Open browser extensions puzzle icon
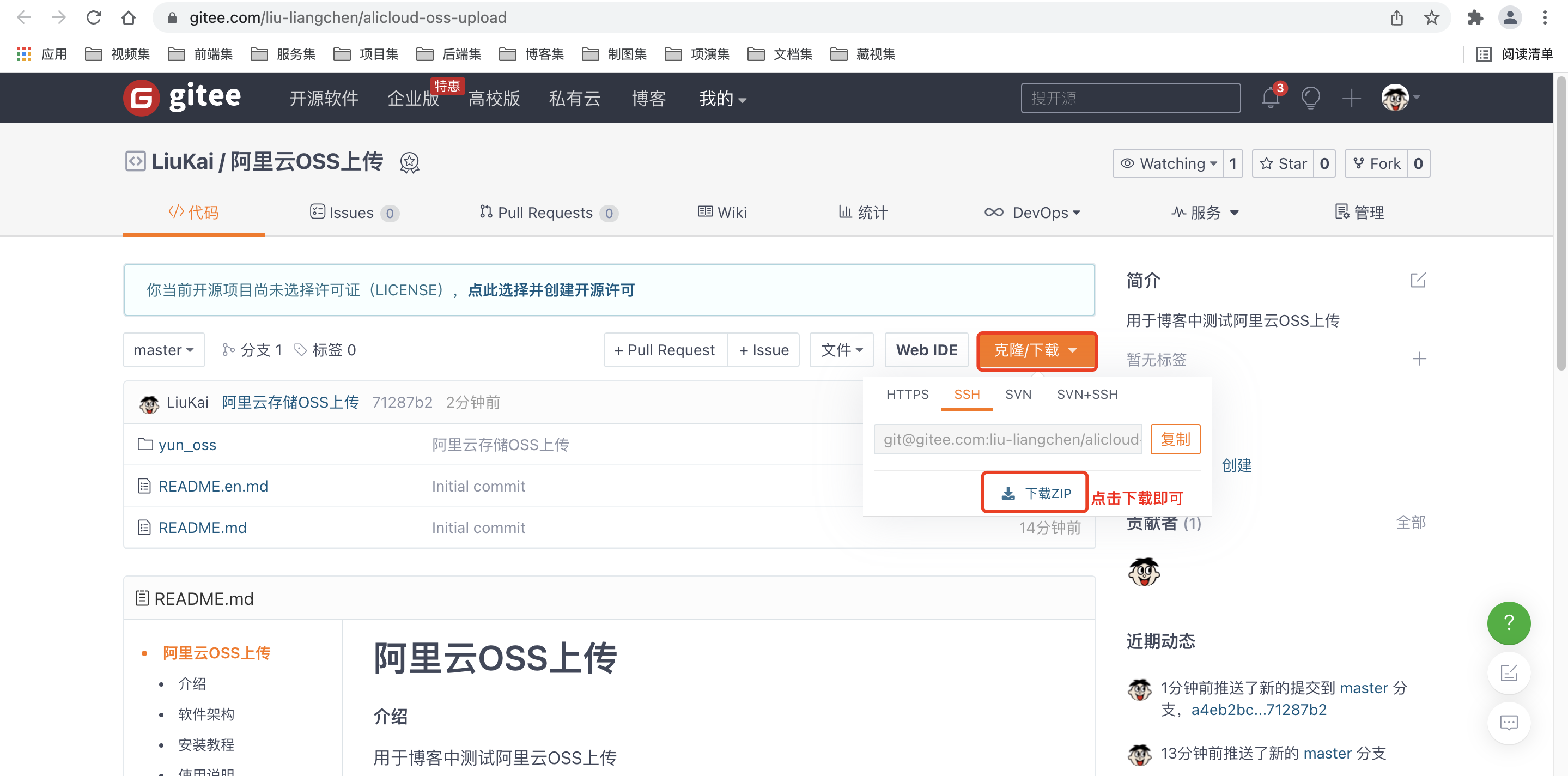1568x776 pixels. (1475, 17)
